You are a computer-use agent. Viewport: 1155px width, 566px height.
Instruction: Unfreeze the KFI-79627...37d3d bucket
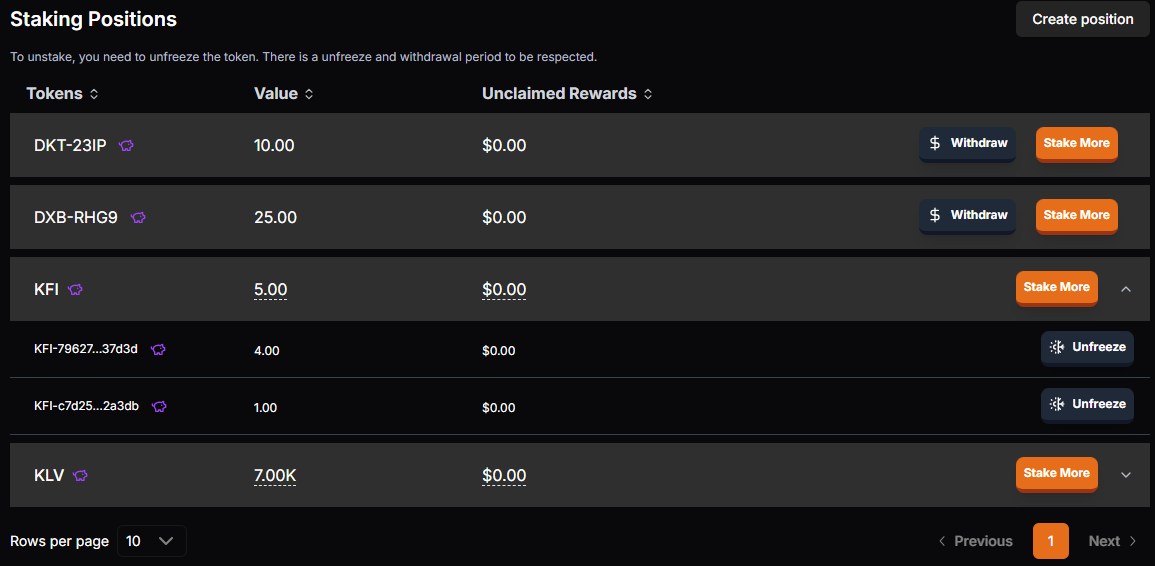pyautogui.click(x=1087, y=347)
